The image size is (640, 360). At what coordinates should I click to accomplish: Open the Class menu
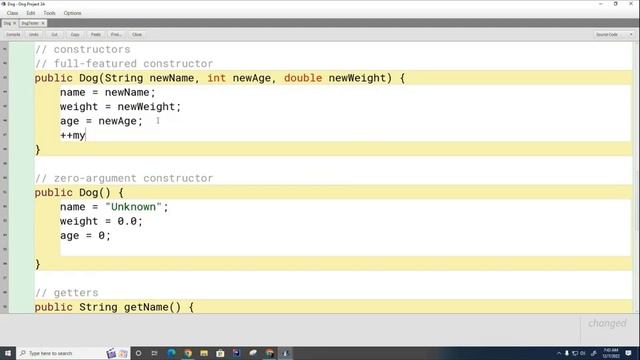[12, 13]
